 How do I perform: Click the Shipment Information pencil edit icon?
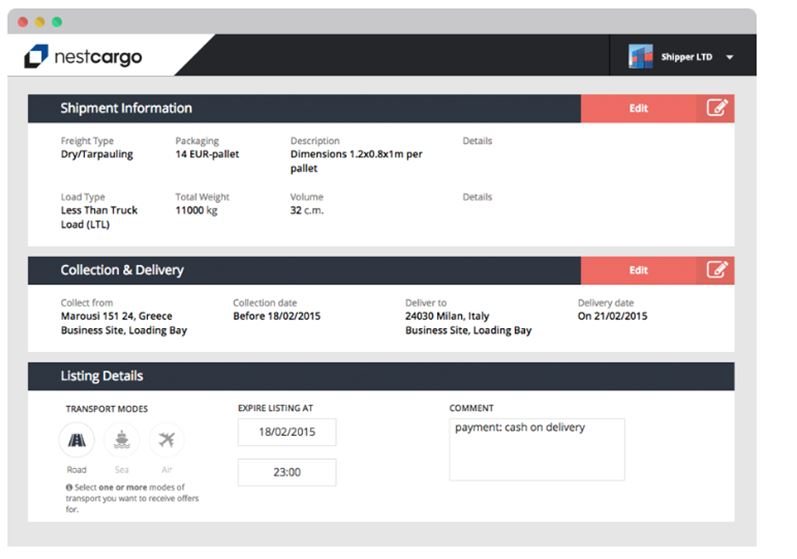click(x=716, y=108)
